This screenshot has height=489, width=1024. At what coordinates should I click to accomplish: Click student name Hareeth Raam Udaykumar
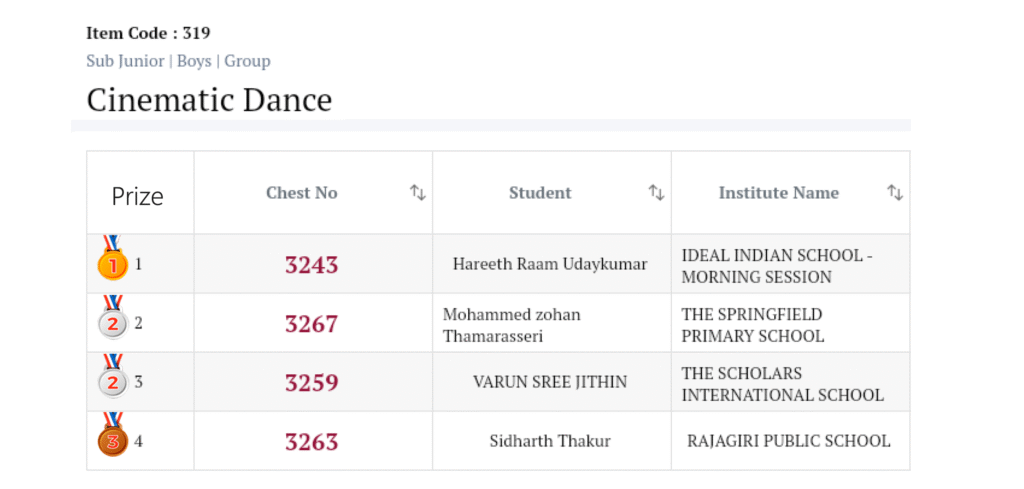(x=549, y=264)
